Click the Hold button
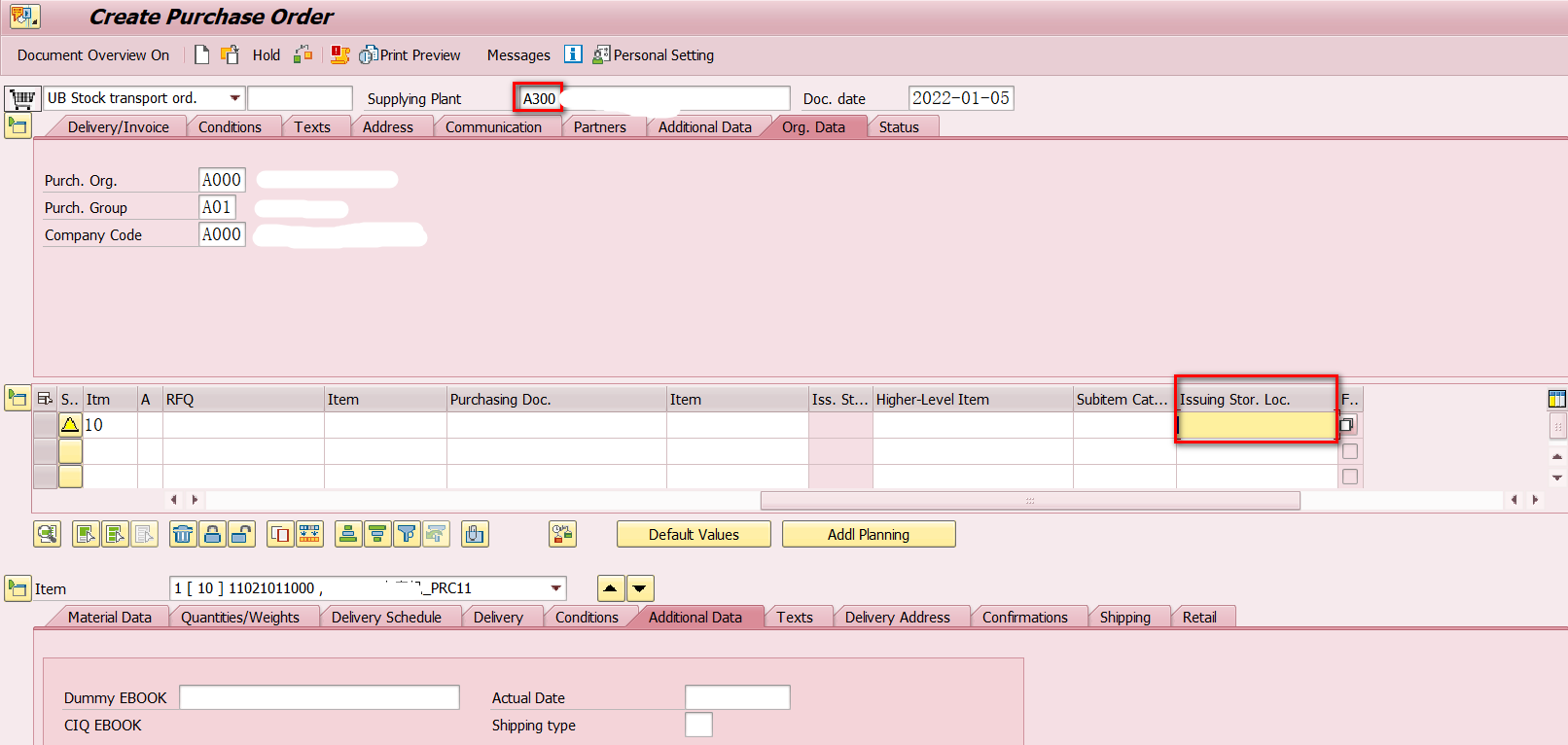This screenshot has width=1568, height=745. click(x=267, y=55)
